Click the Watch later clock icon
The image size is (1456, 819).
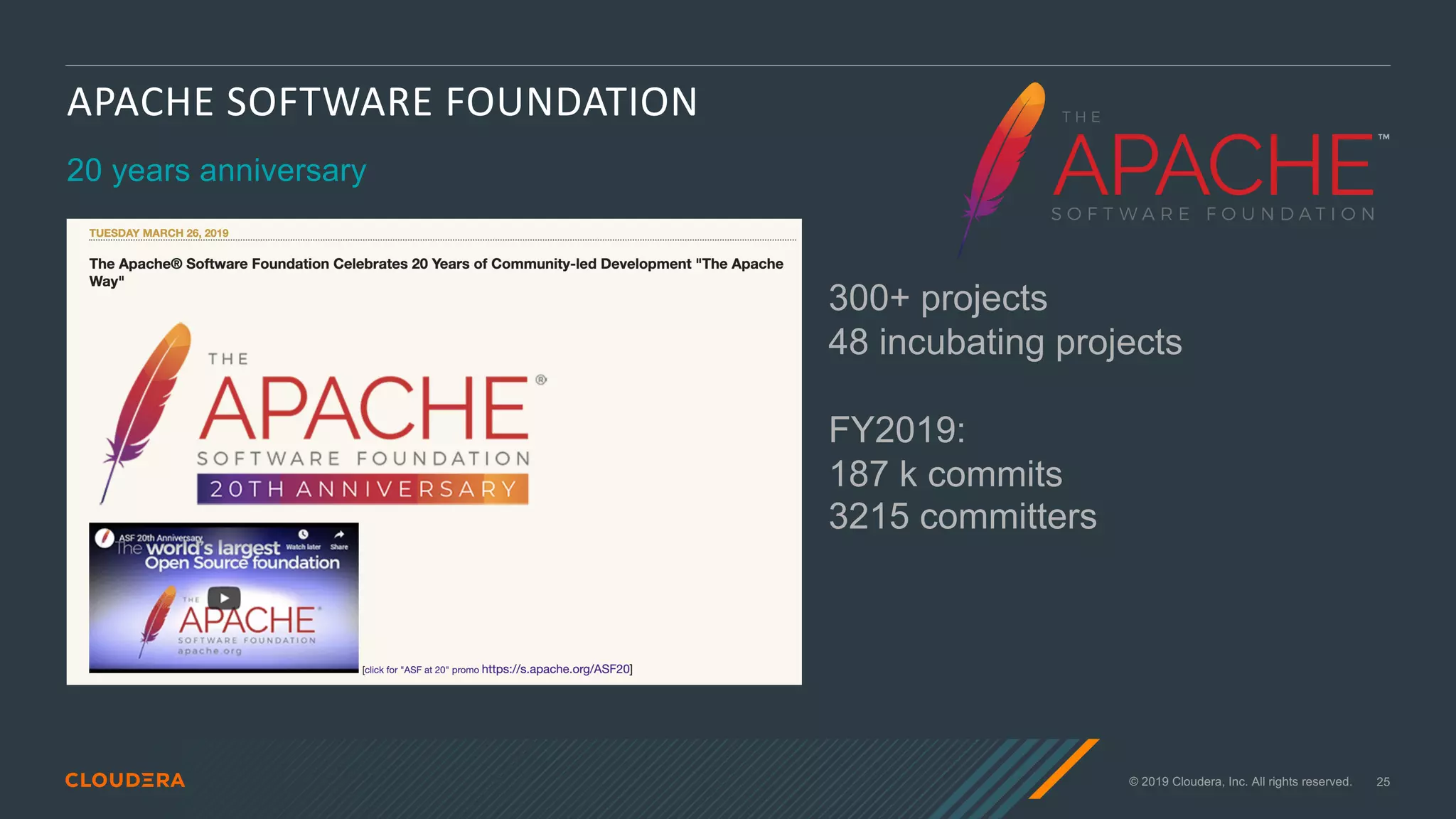click(x=304, y=535)
